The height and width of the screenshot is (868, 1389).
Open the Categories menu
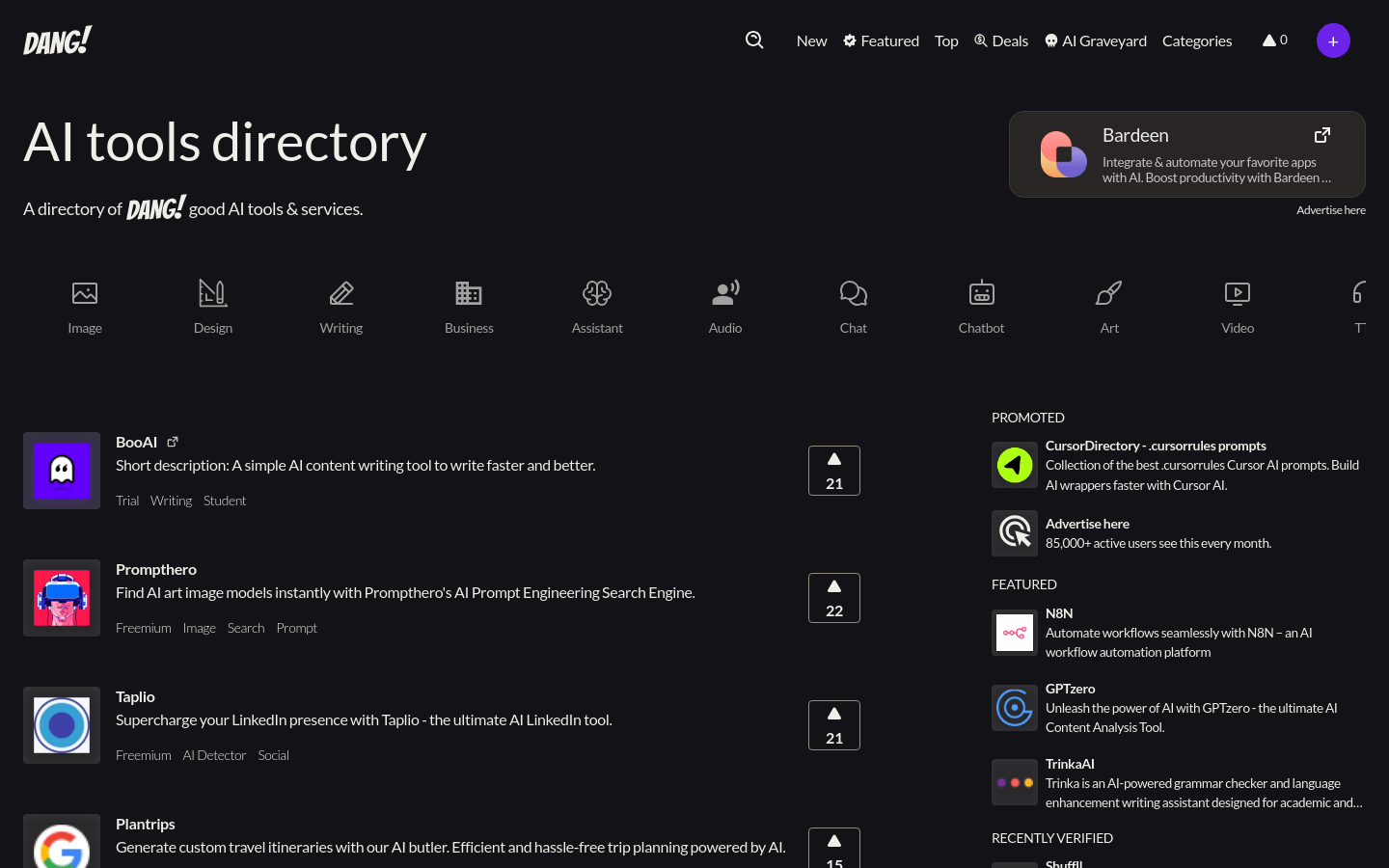point(1197,41)
